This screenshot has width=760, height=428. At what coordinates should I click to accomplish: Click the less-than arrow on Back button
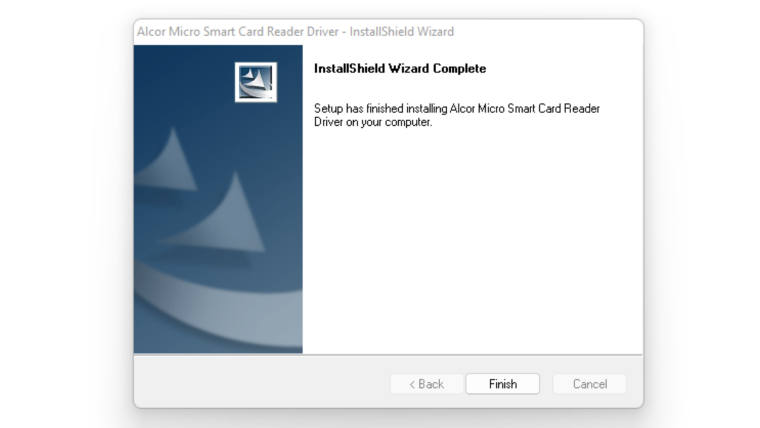(412, 384)
